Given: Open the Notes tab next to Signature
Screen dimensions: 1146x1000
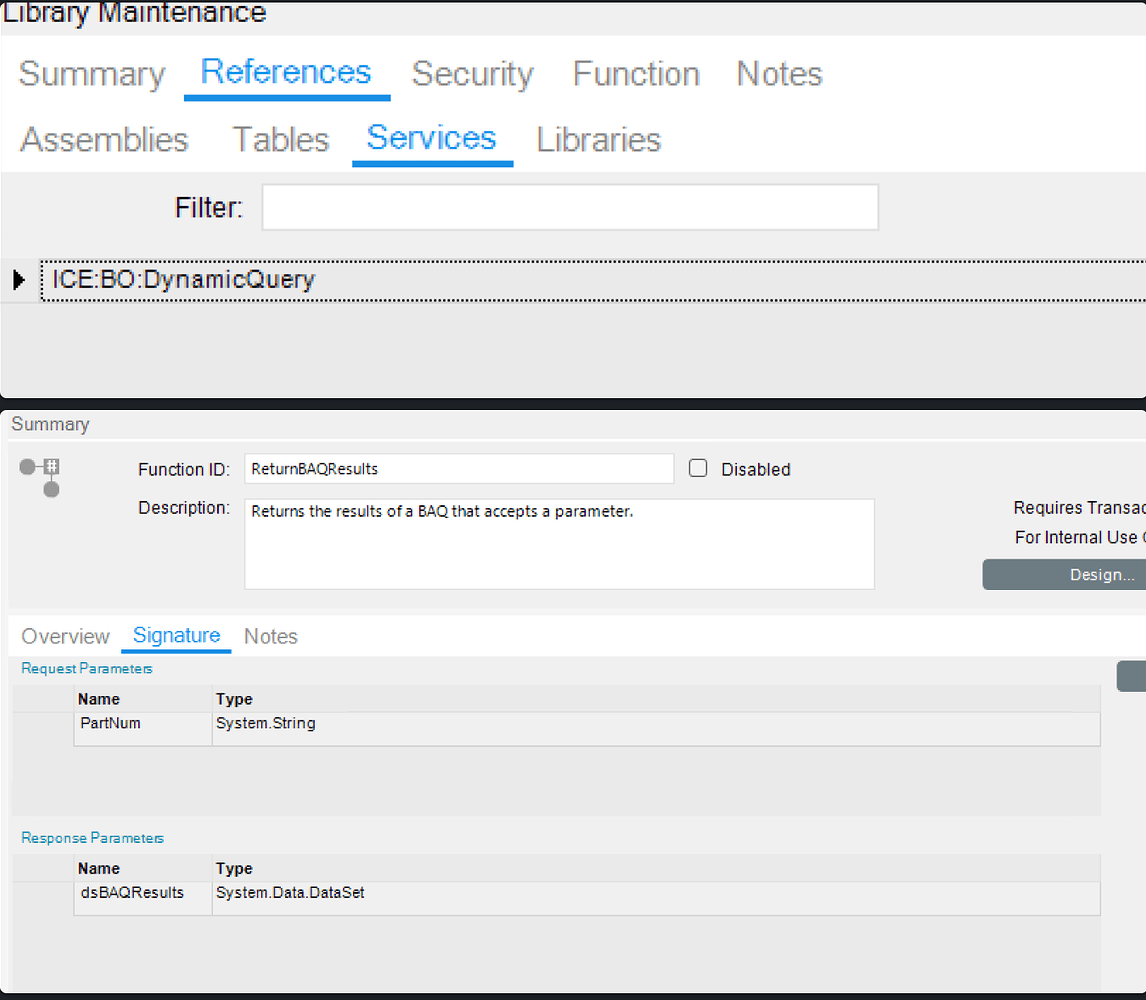Looking at the screenshot, I should tap(270, 636).
